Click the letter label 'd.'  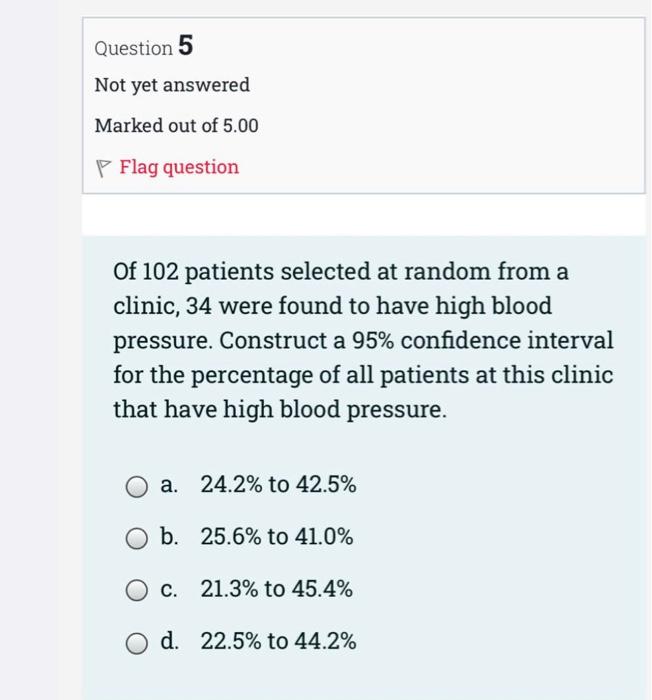(x=170, y=641)
